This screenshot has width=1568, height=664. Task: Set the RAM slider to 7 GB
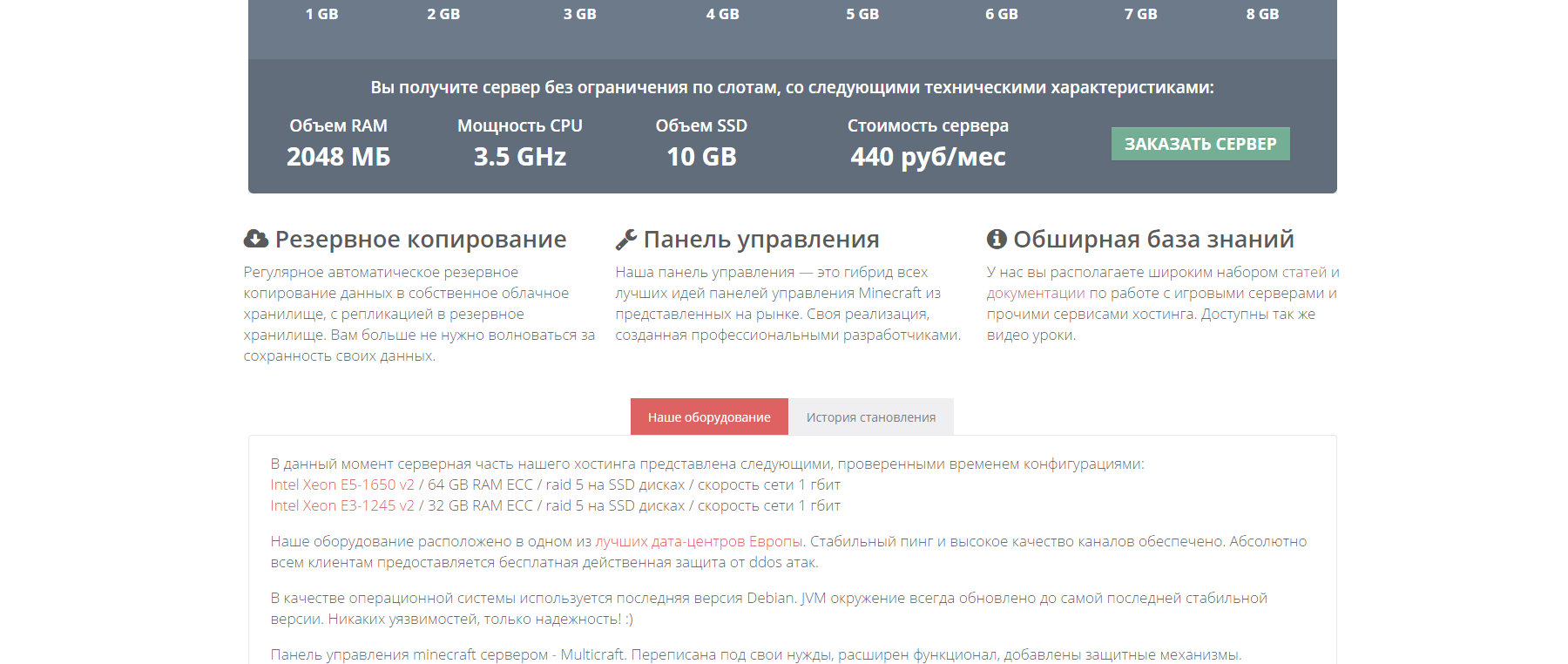pos(1140,14)
